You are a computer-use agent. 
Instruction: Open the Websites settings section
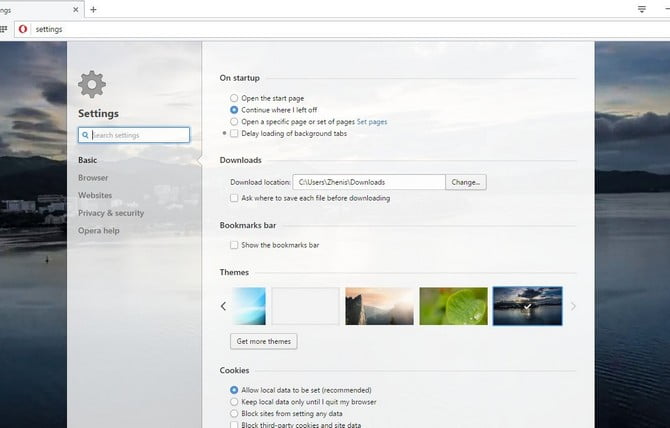95,195
